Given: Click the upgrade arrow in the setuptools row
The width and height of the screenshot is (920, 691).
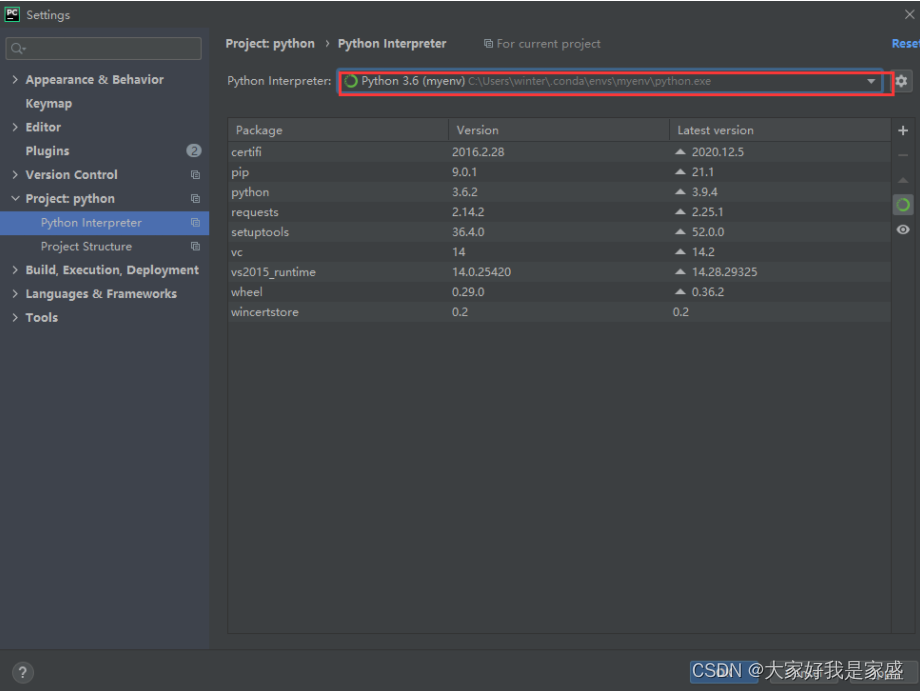Looking at the screenshot, I should pos(680,232).
